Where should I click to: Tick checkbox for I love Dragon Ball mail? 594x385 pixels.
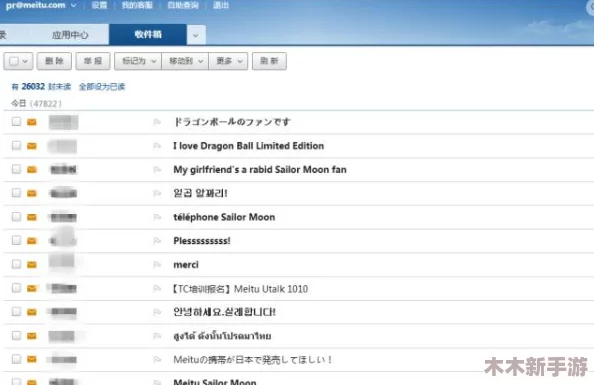point(16,145)
